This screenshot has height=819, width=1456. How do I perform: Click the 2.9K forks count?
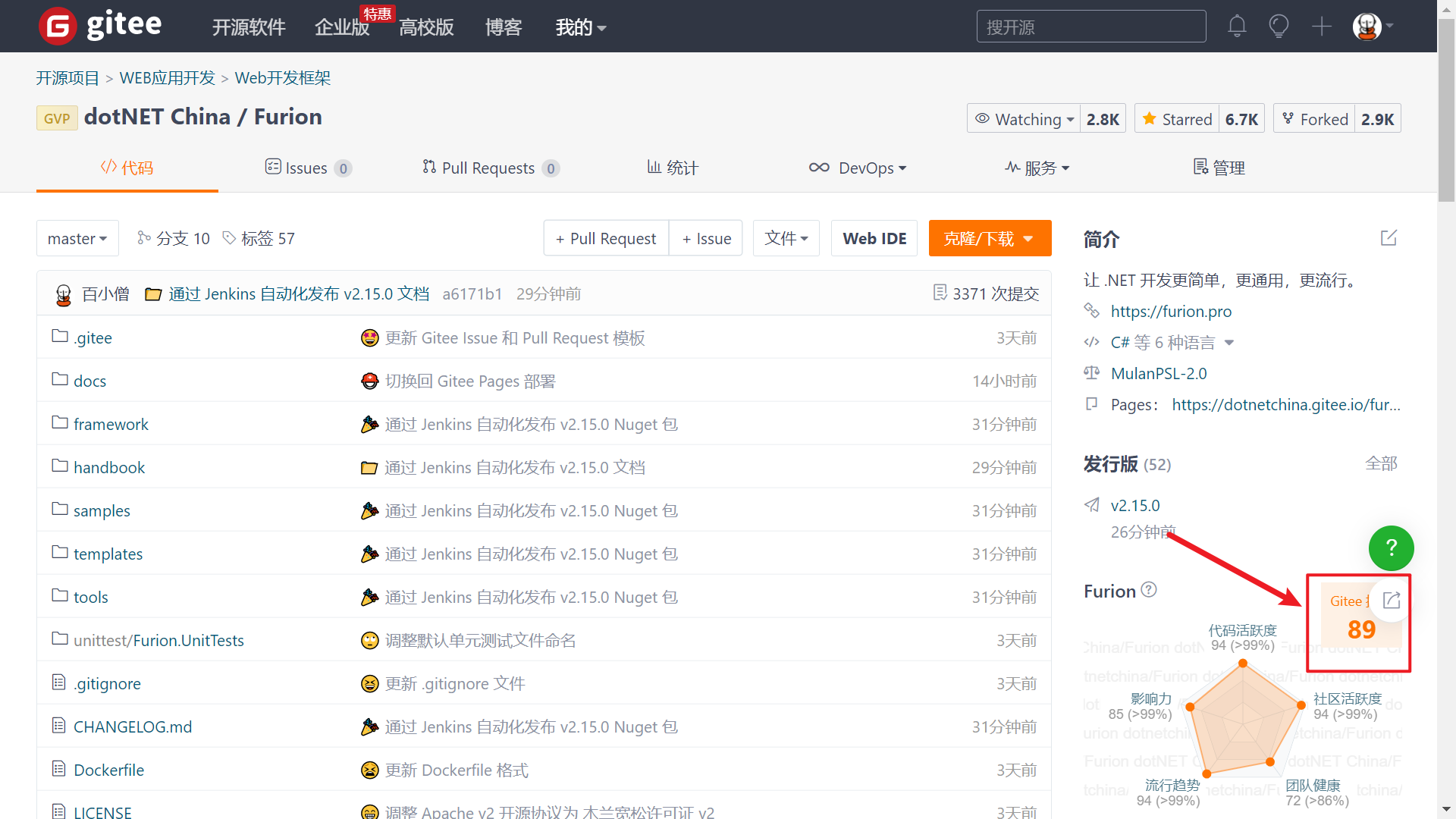point(1377,119)
